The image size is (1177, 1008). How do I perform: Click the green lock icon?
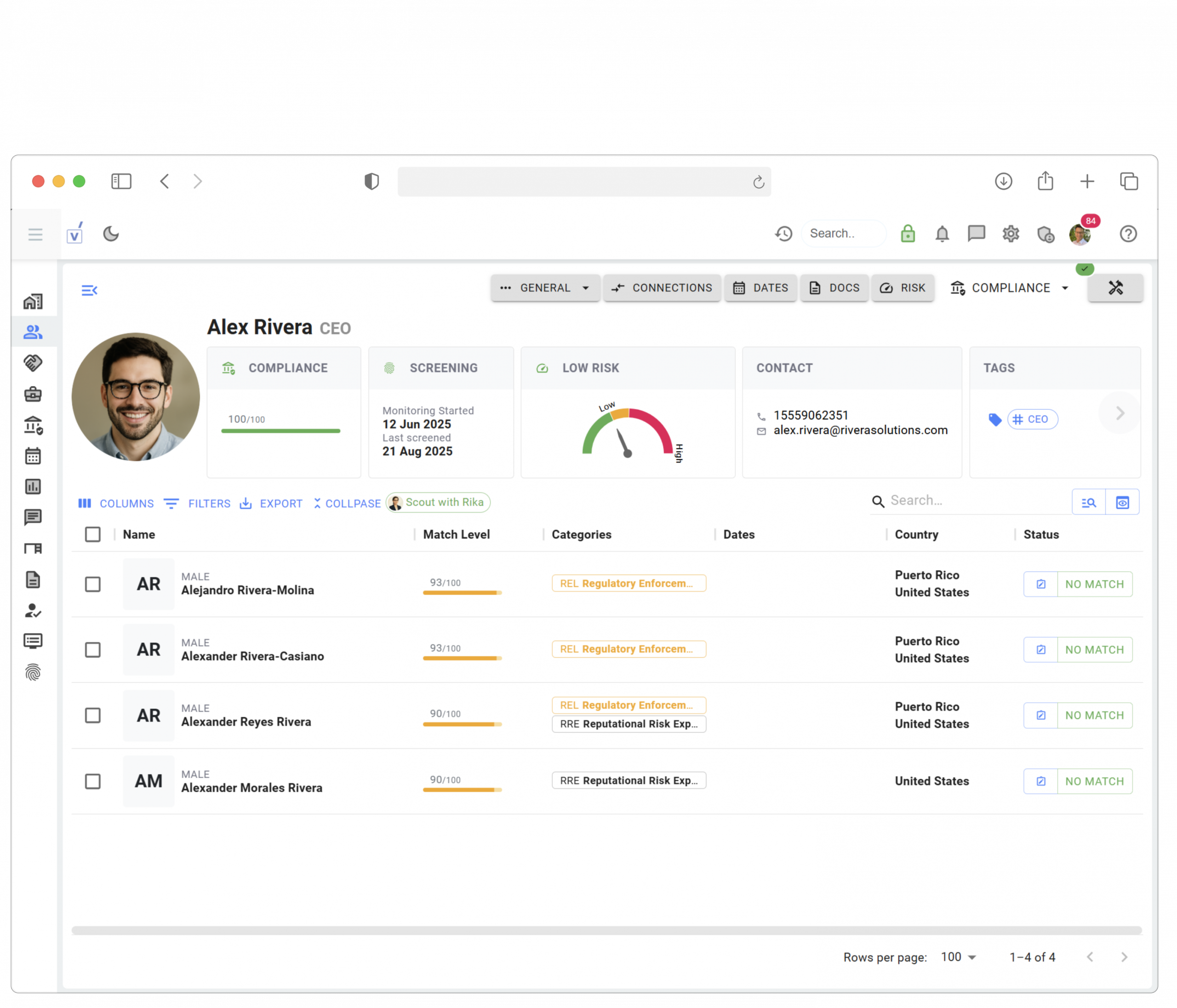point(907,234)
